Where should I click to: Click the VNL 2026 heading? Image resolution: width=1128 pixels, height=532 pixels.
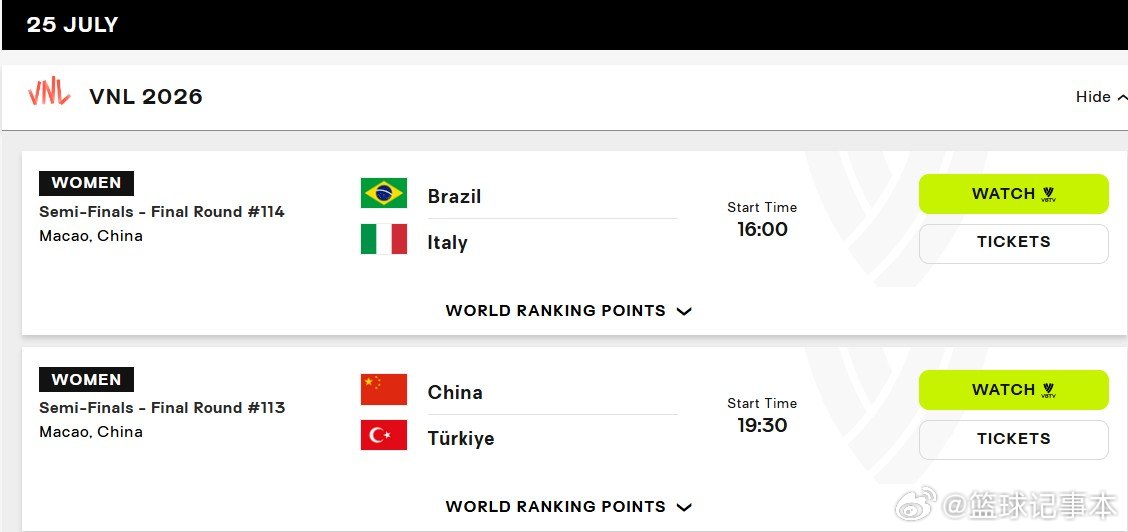coord(146,96)
